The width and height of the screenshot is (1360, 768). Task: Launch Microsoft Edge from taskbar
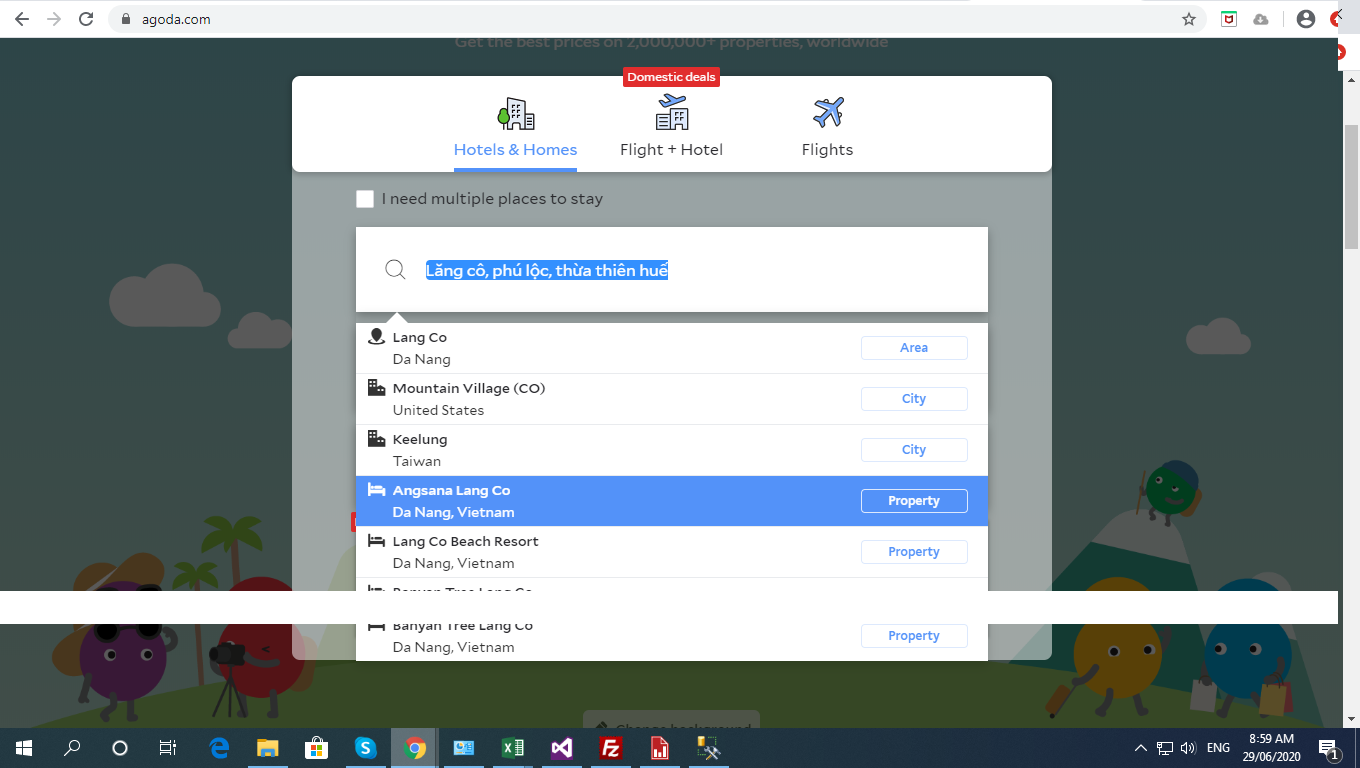[219, 748]
